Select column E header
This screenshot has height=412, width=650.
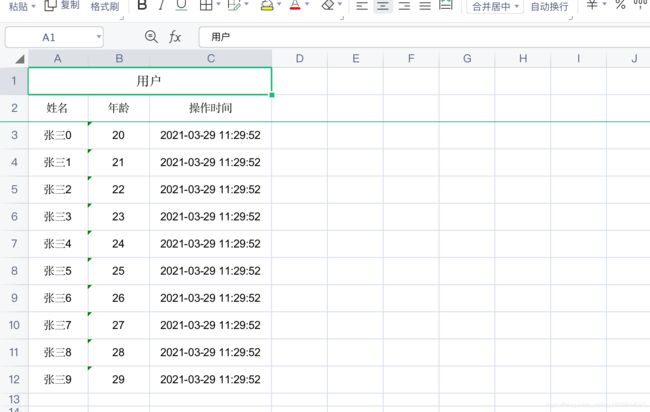(x=356, y=58)
